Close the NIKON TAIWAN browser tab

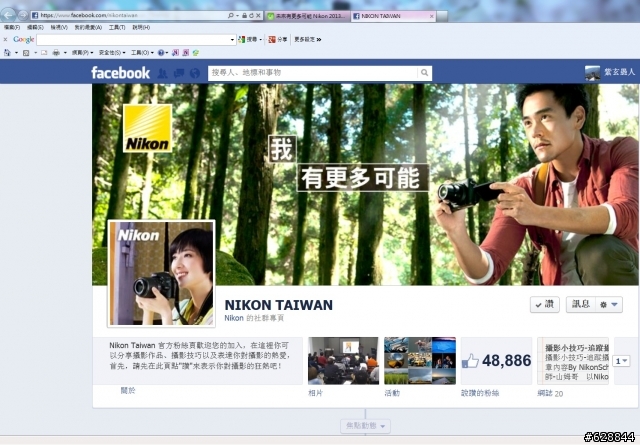(x=432, y=16)
